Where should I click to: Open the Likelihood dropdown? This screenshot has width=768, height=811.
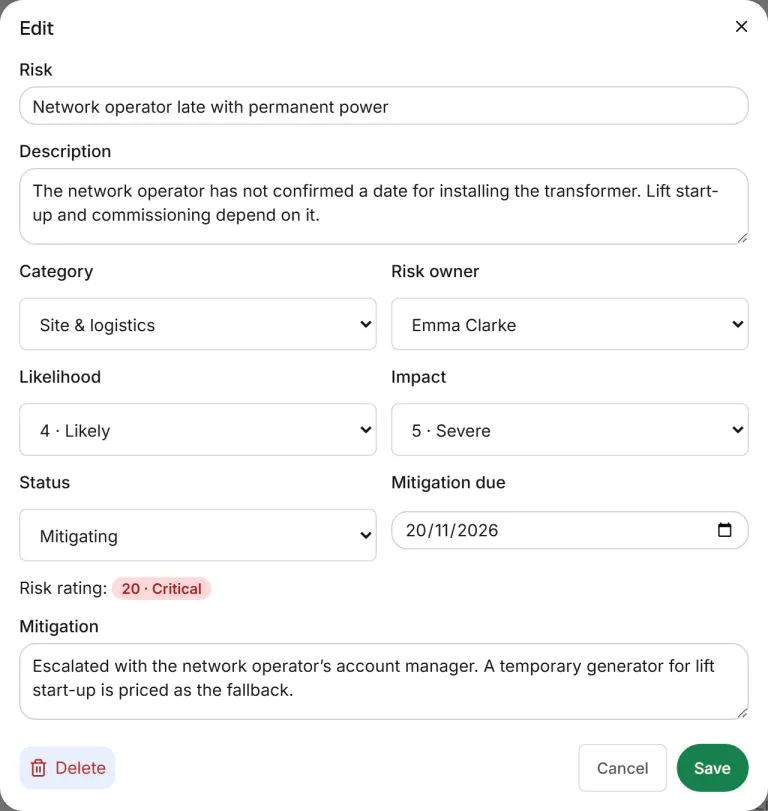point(198,430)
